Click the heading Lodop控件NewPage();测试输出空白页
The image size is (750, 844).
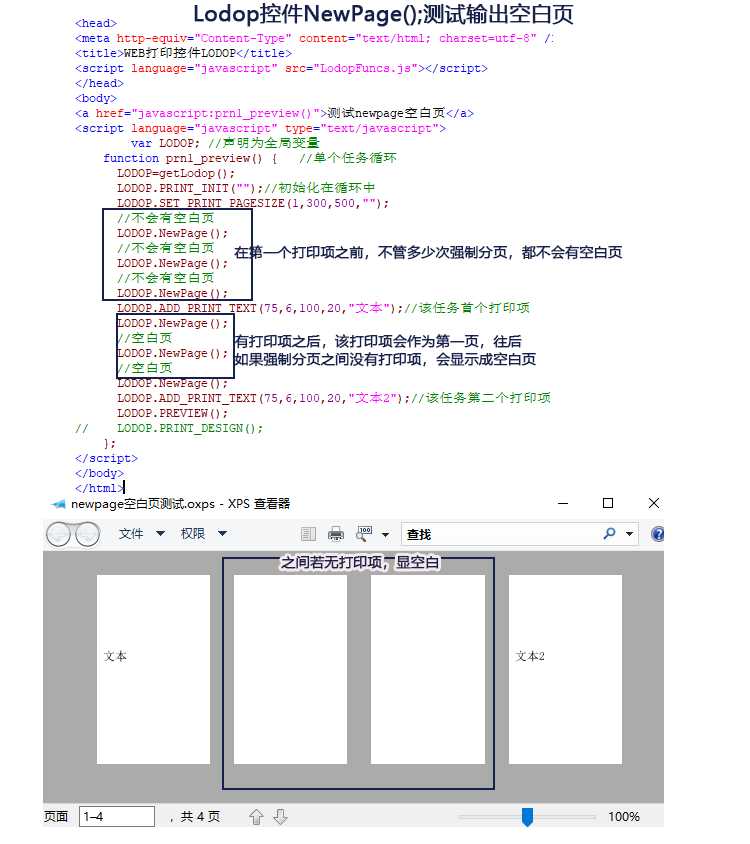click(383, 14)
